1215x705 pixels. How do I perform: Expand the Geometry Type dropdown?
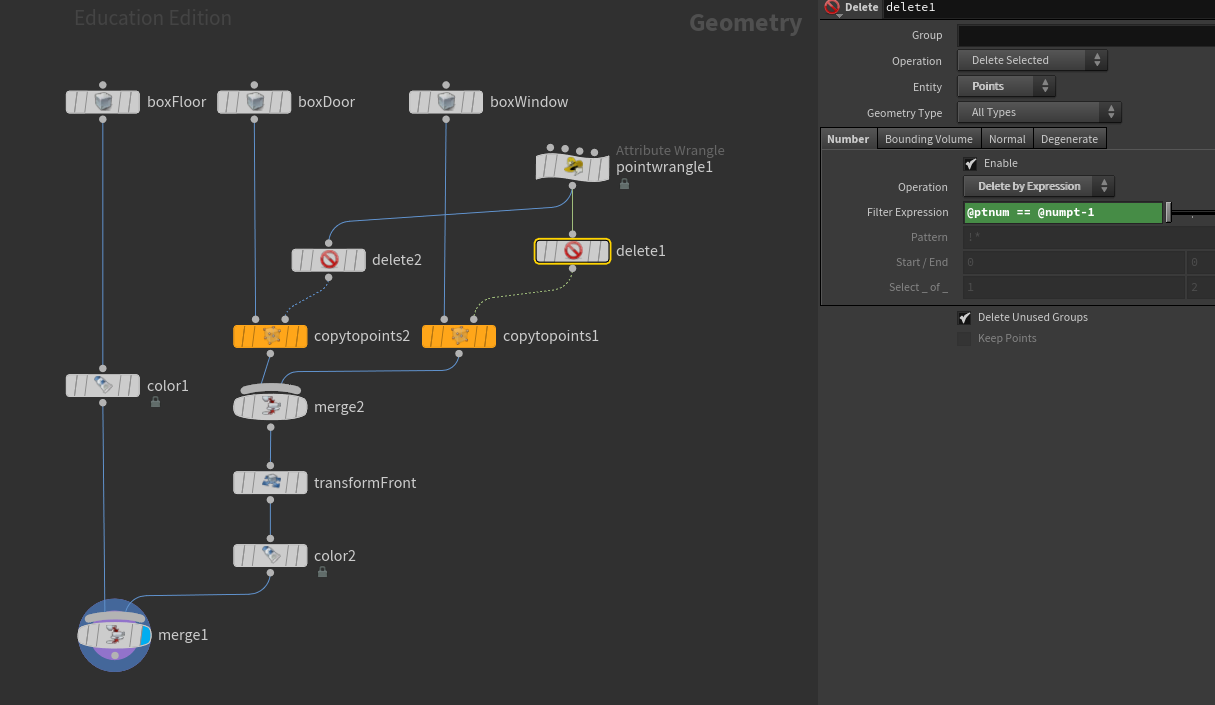(x=1039, y=113)
